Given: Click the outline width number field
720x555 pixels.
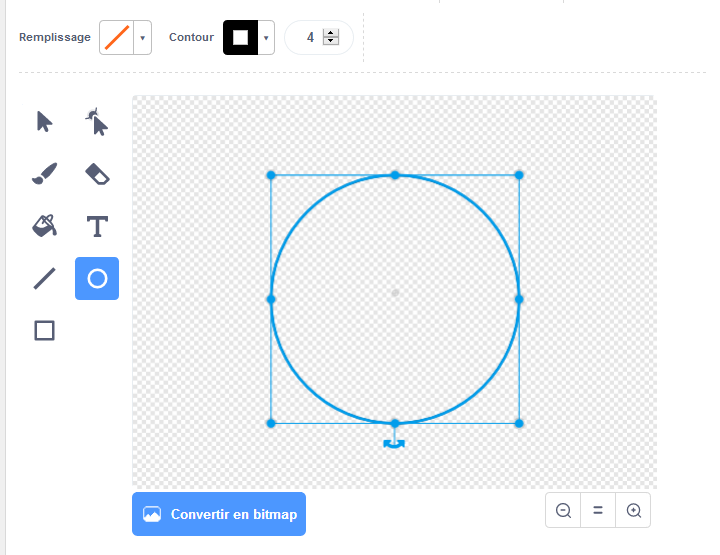Looking at the screenshot, I should click(x=310, y=38).
